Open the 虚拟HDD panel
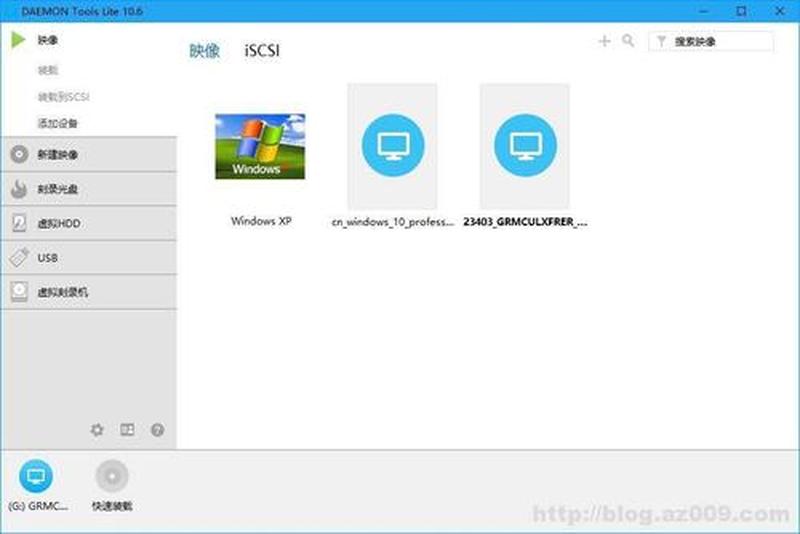The image size is (800, 534). tap(89, 223)
